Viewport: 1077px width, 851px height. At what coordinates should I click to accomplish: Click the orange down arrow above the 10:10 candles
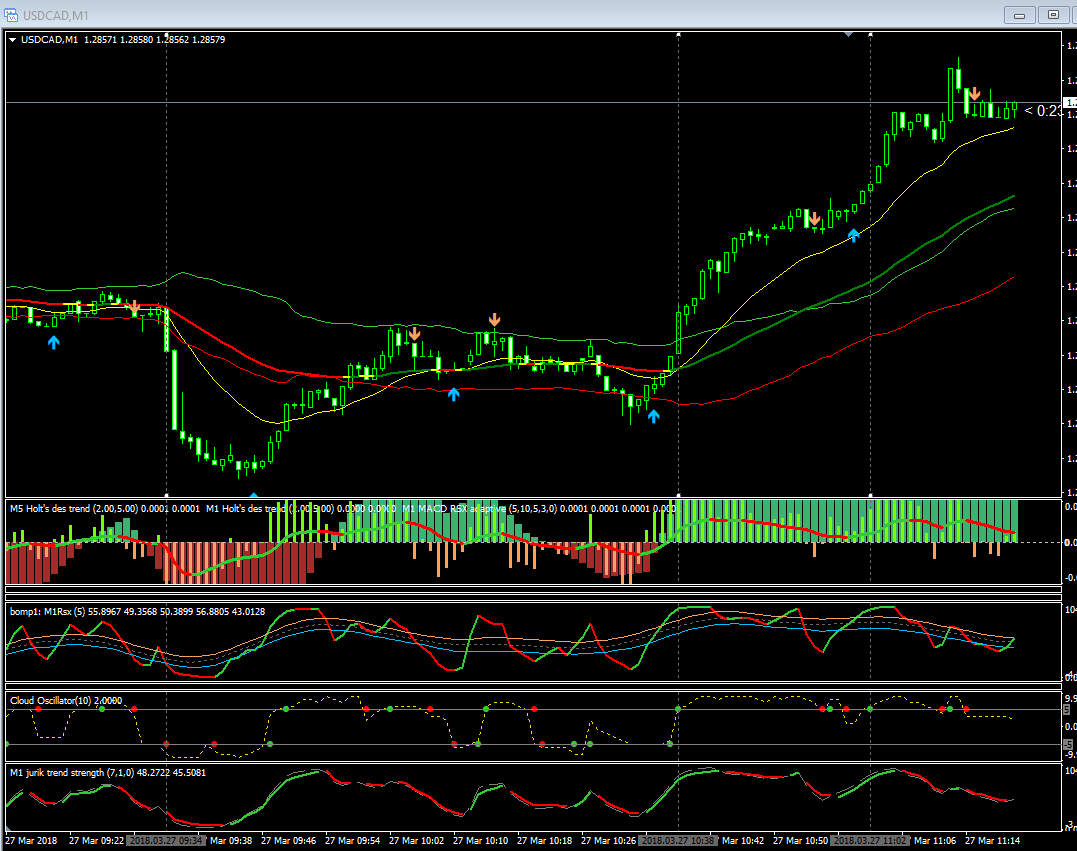pos(495,319)
